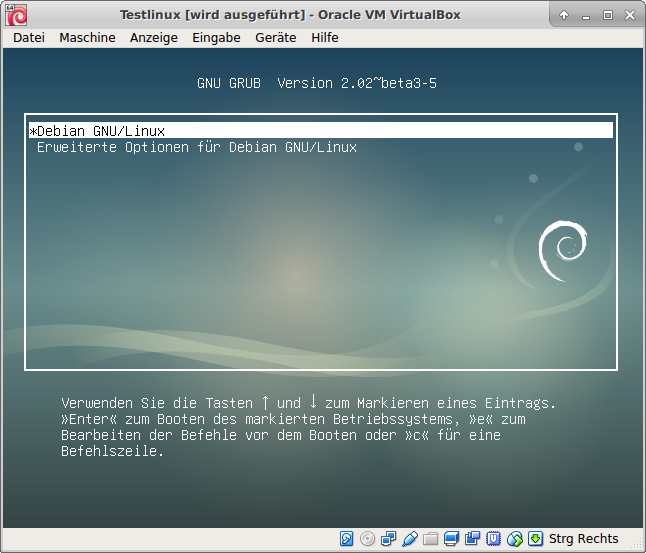The width and height of the screenshot is (646, 553).
Task: Click the network adapter status icon
Action: 389,539
